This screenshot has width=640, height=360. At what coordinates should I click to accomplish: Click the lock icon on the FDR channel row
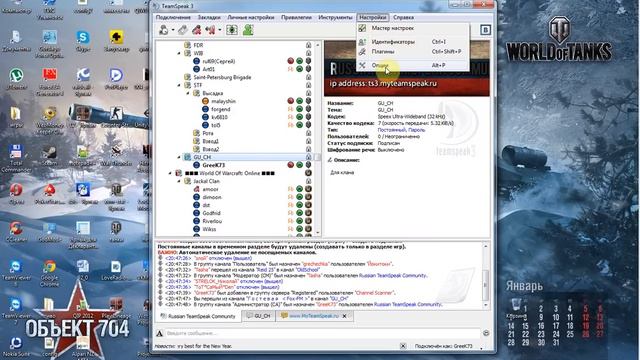(x=309, y=45)
